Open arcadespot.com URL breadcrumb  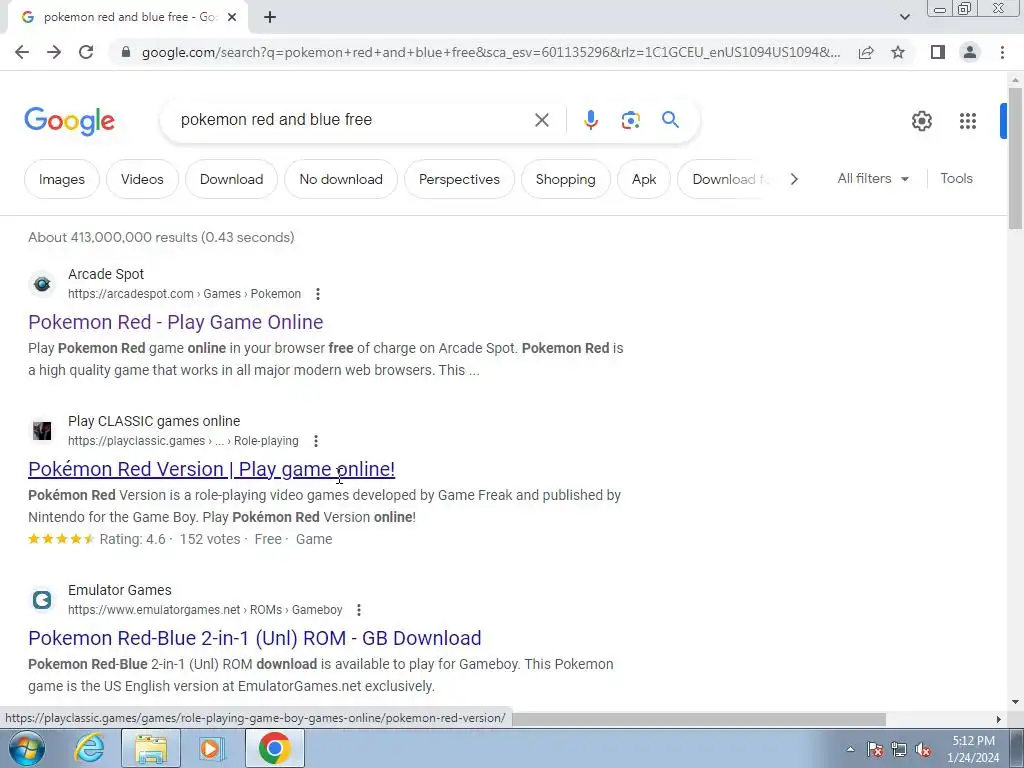pyautogui.click(x=184, y=294)
